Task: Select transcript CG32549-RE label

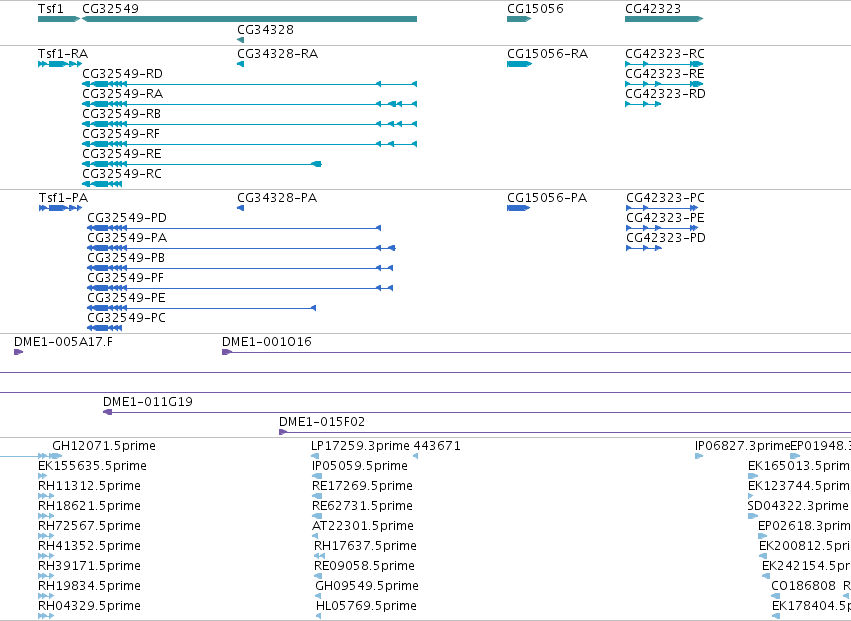Action: (x=122, y=154)
